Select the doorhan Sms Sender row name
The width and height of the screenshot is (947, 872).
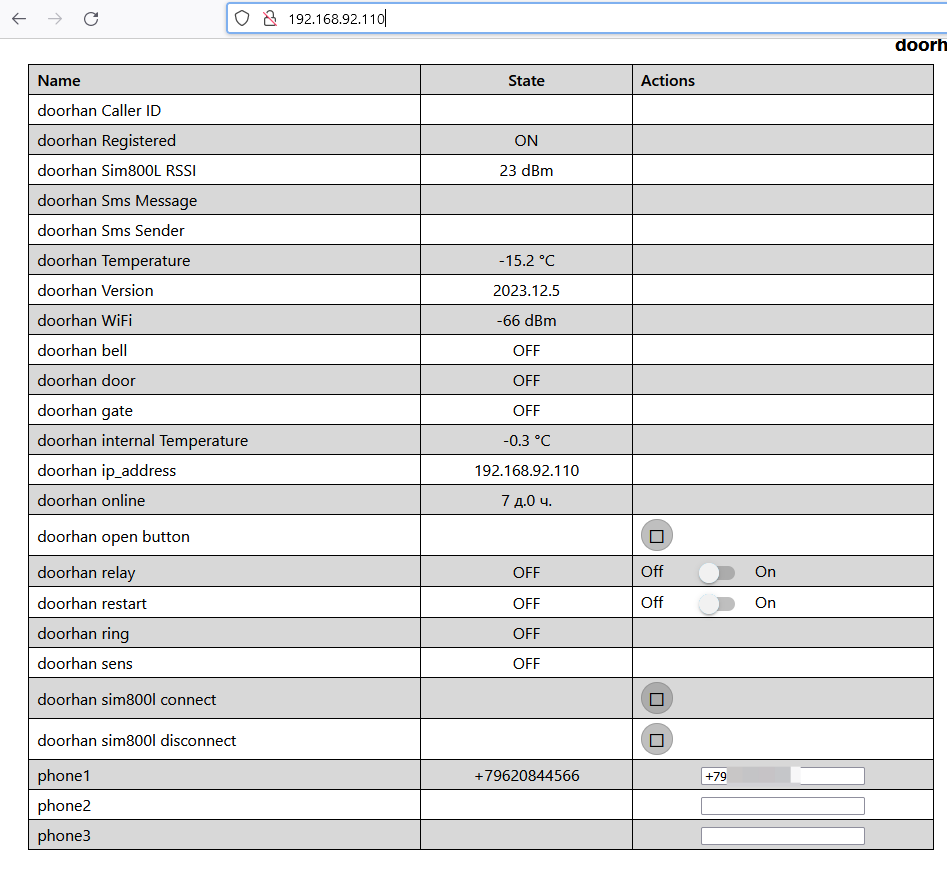(x=111, y=231)
